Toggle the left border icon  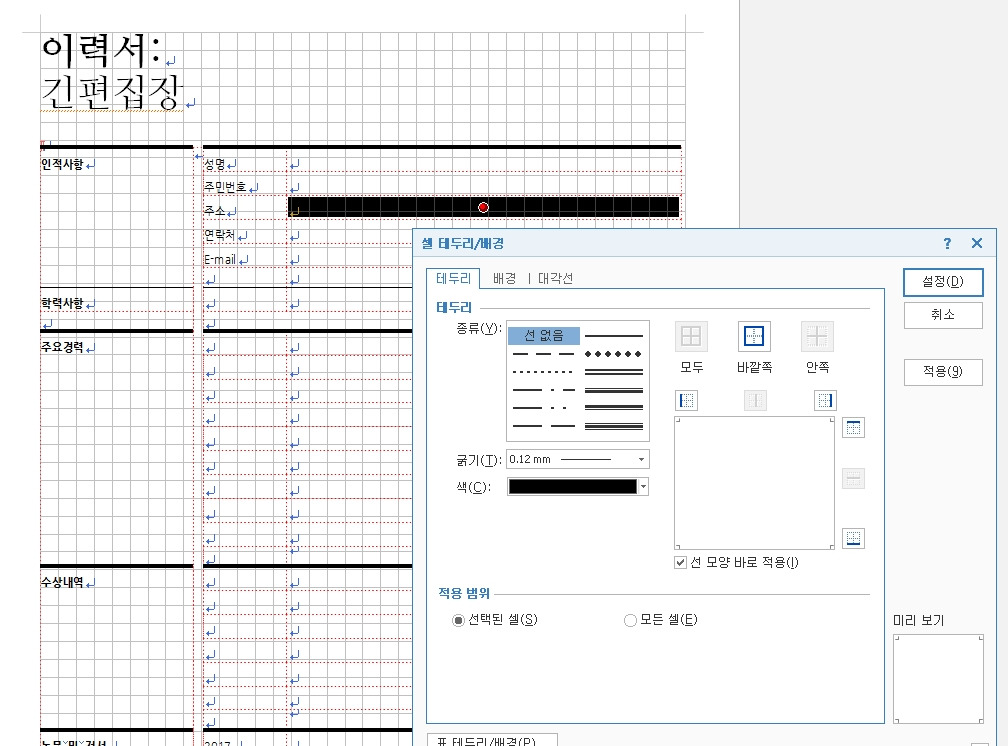(687, 401)
